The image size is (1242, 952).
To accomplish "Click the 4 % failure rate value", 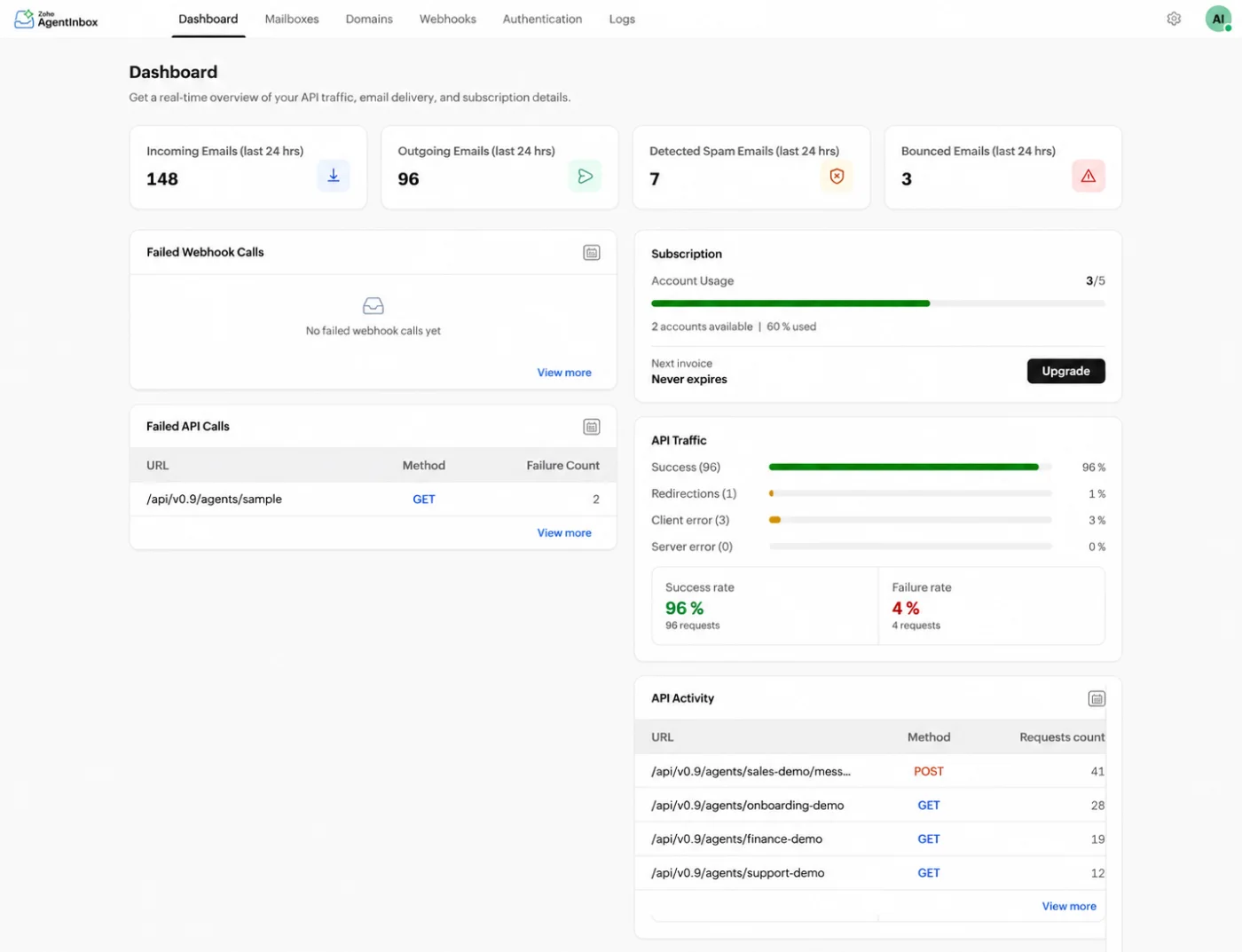I will click(x=906, y=609).
